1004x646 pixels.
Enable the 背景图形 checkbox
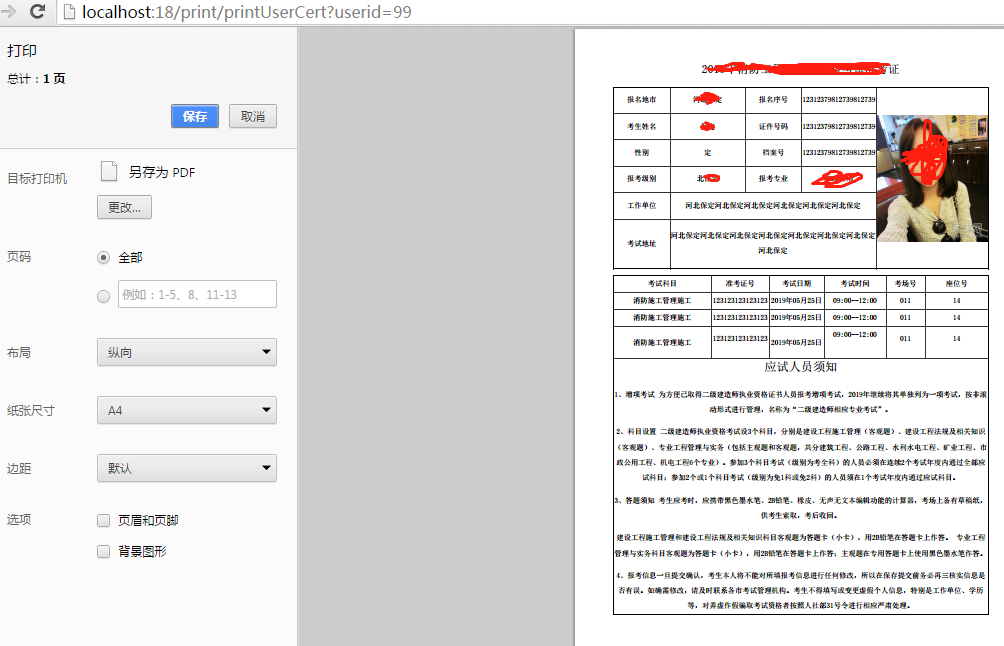[103, 551]
